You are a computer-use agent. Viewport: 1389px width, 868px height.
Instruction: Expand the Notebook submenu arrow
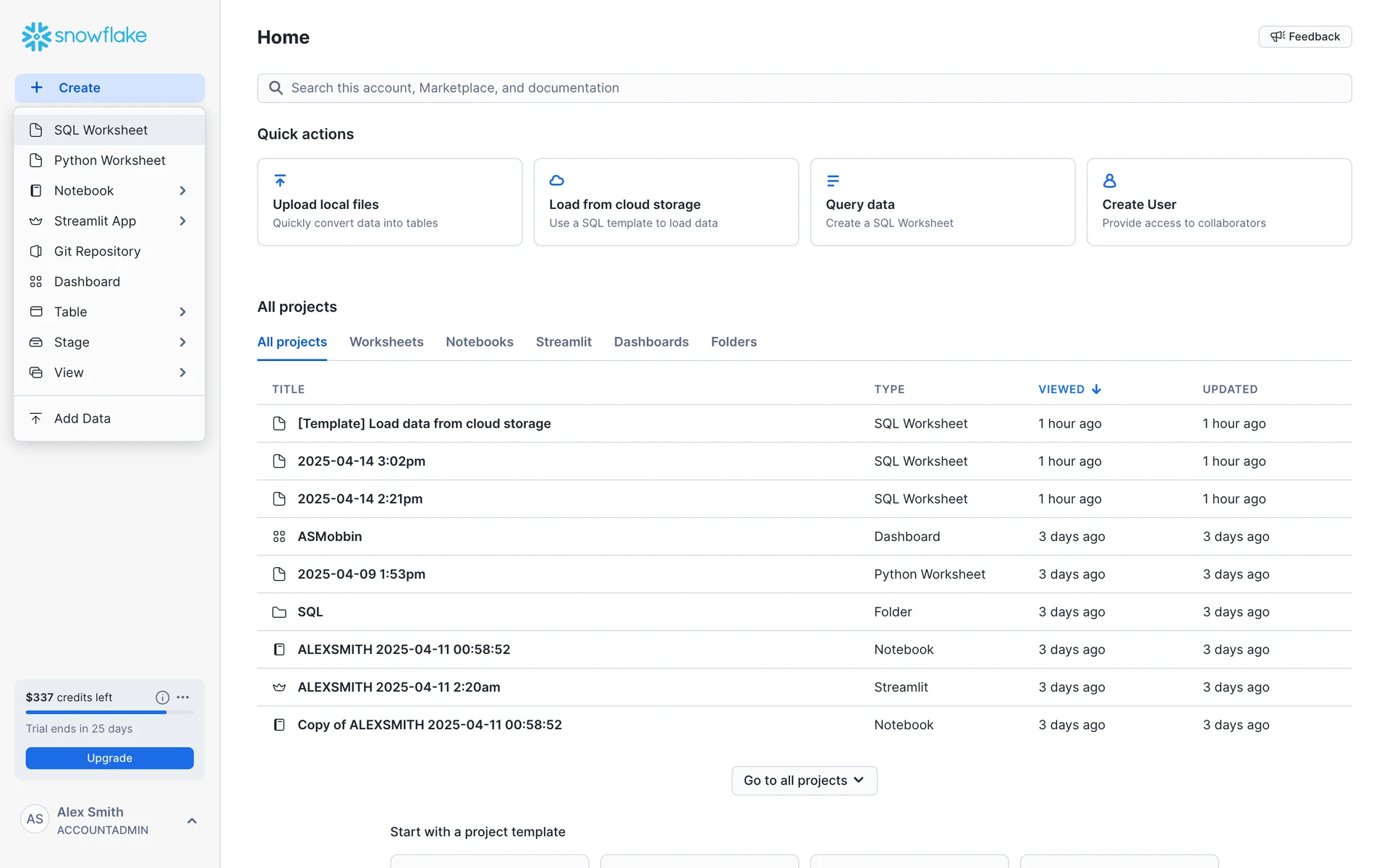click(182, 191)
